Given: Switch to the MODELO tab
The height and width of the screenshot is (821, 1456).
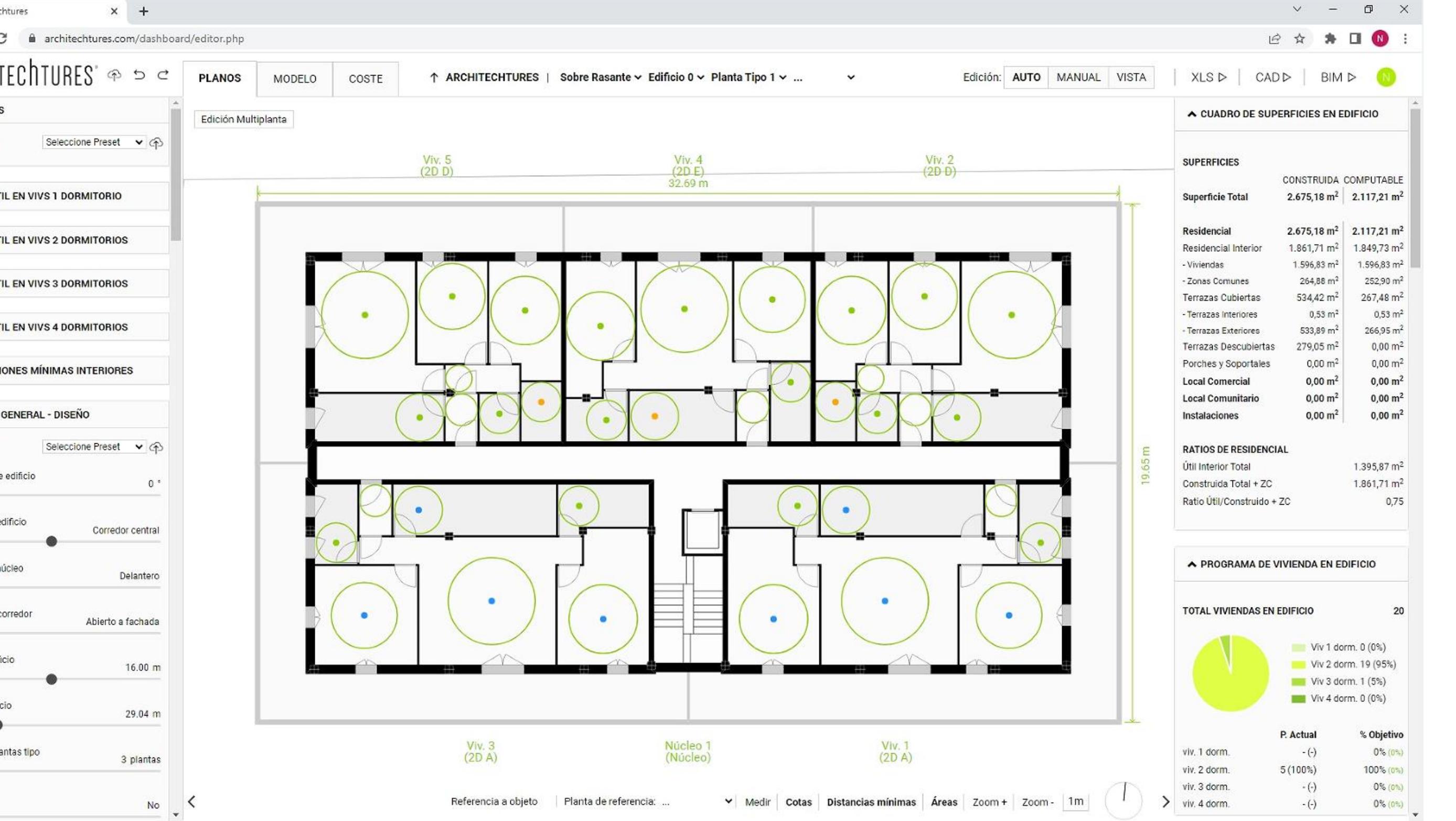Looking at the screenshot, I should [x=294, y=79].
